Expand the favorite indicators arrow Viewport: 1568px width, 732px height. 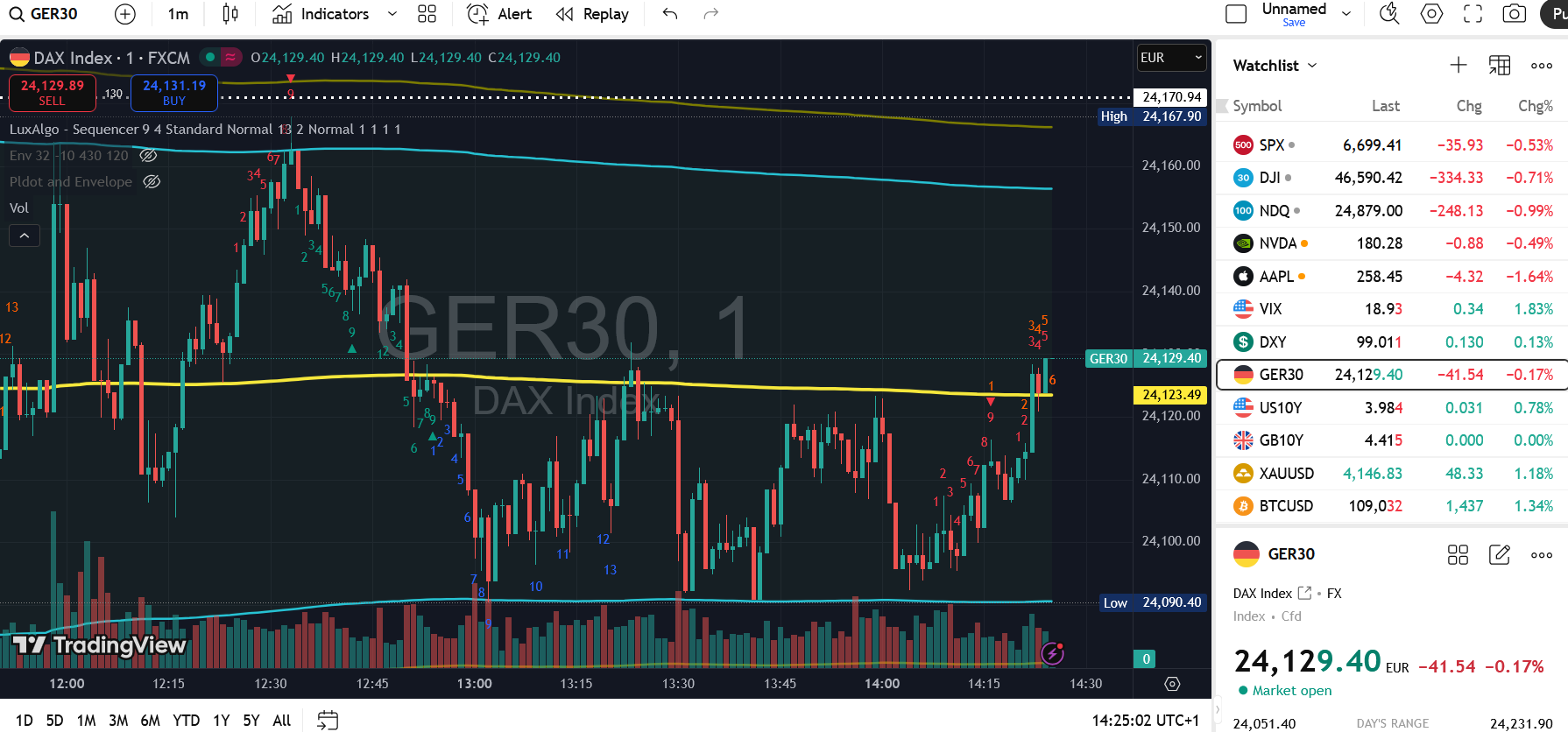tap(392, 14)
